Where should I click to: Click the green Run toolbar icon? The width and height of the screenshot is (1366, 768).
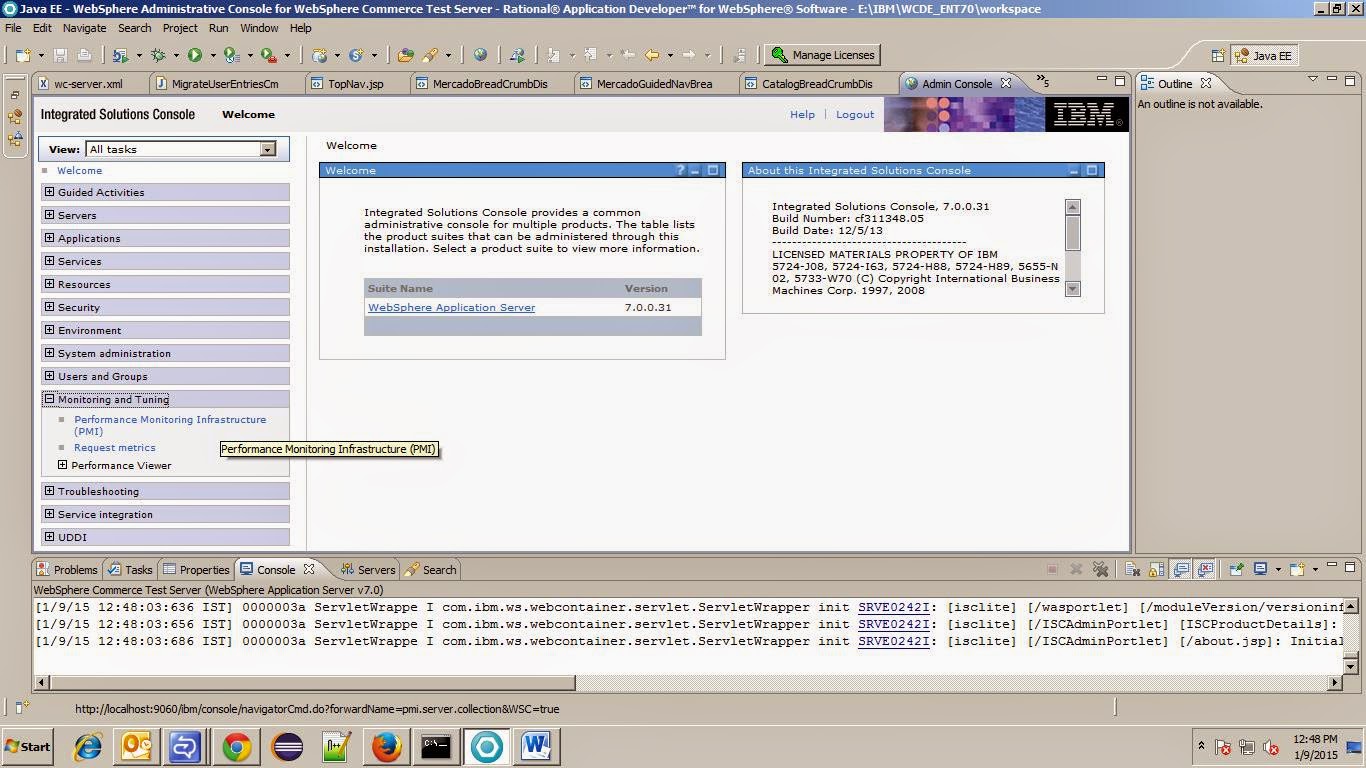[x=195, y=55]
